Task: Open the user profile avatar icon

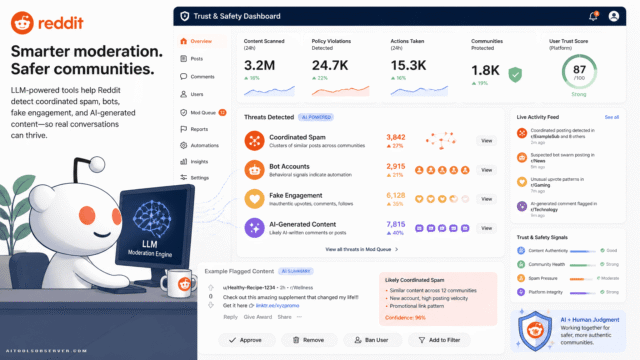Action: tap(613, 16)
